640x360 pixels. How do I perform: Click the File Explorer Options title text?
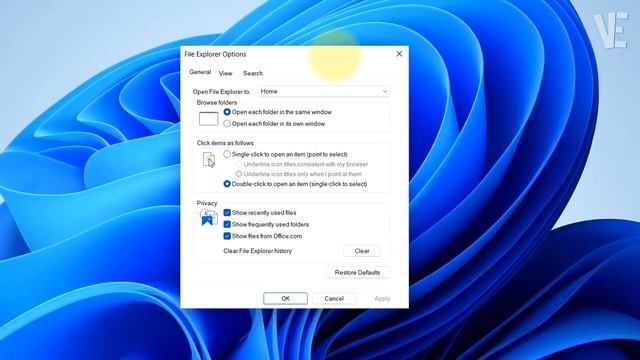pyautogui.click(x=215, y=54)
